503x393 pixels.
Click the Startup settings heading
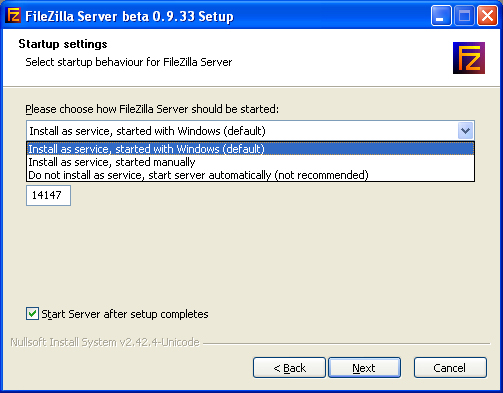tap(63, 44)
